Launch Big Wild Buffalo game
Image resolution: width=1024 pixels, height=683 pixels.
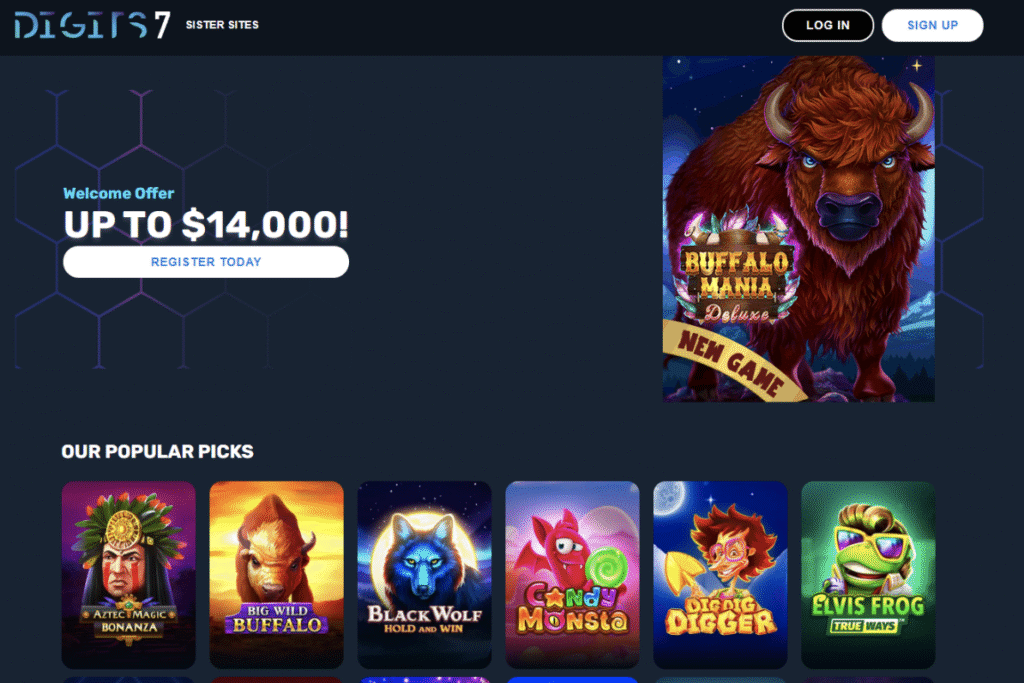coord(276,575)
